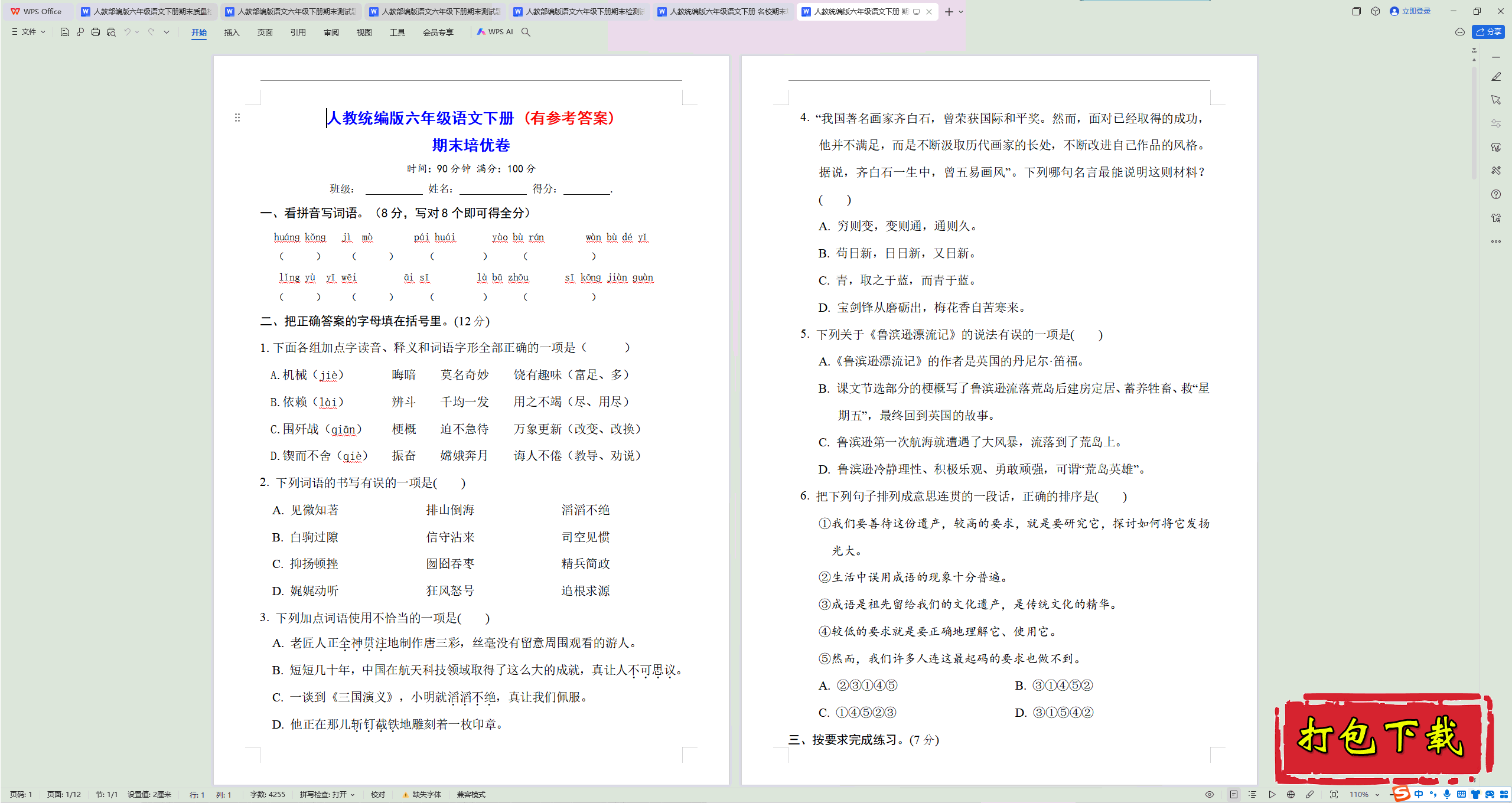The height and width of the screenshot is (803, 1512).
Task: Toggle soft keyboard in IME bar
Action: [1461, 794]
